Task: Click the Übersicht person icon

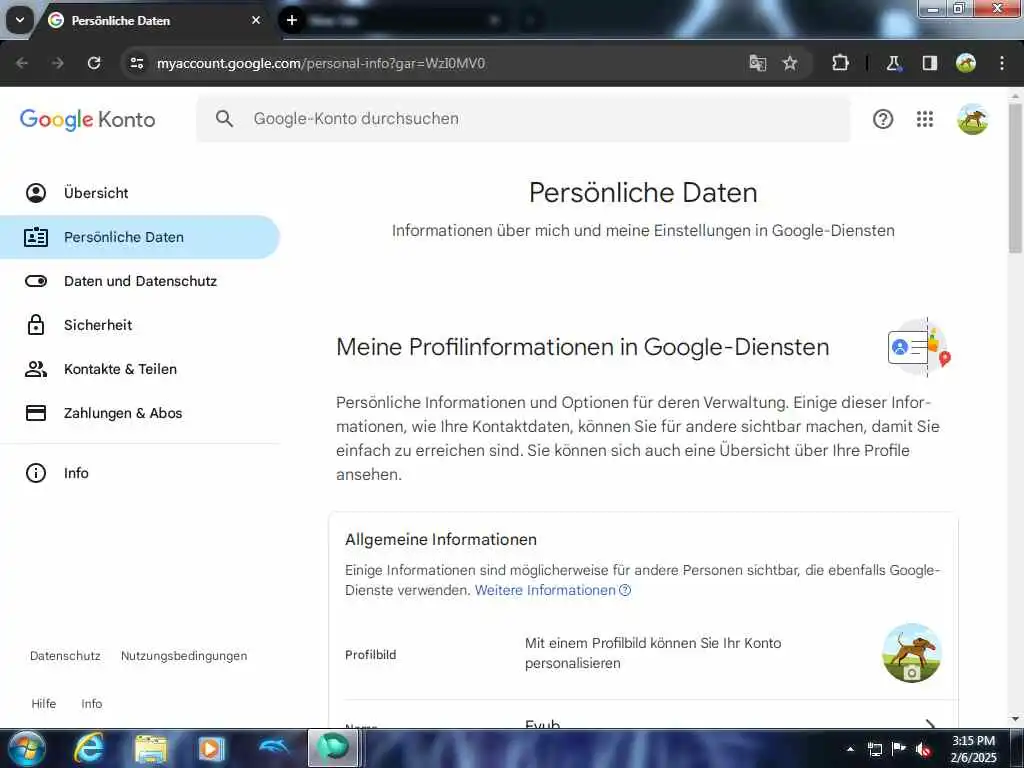Action: coord(36,193)
